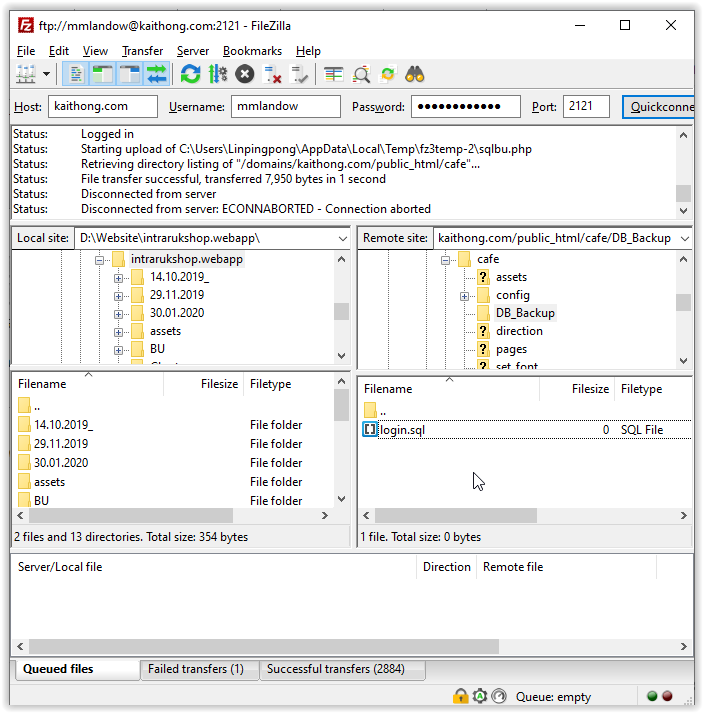Open directory listing filters dialog
The image size is (703, 713).
point(334,74)
